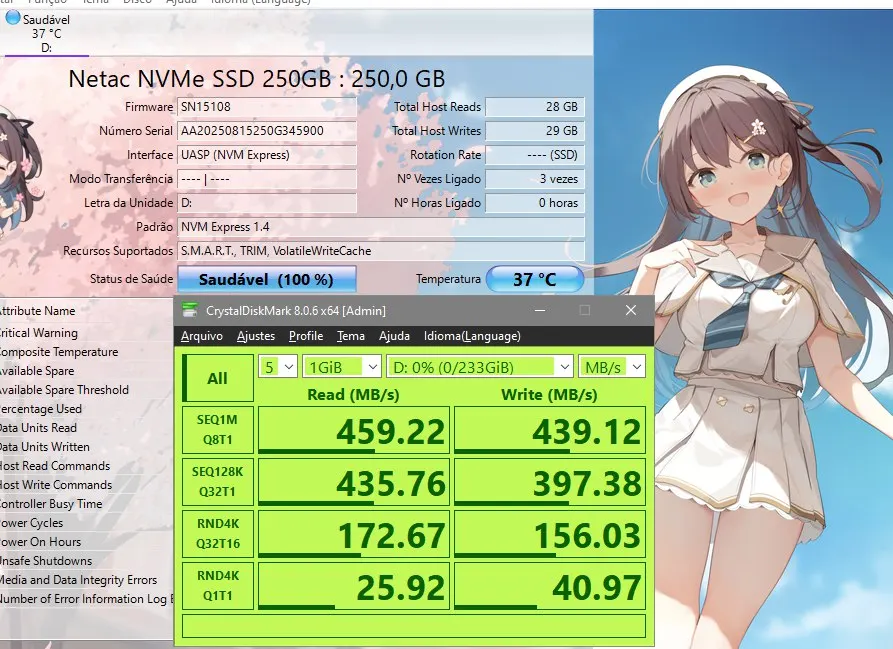Select the Controller Busy Time row
The height and width of the screenshot is (649, 893).
87,503
